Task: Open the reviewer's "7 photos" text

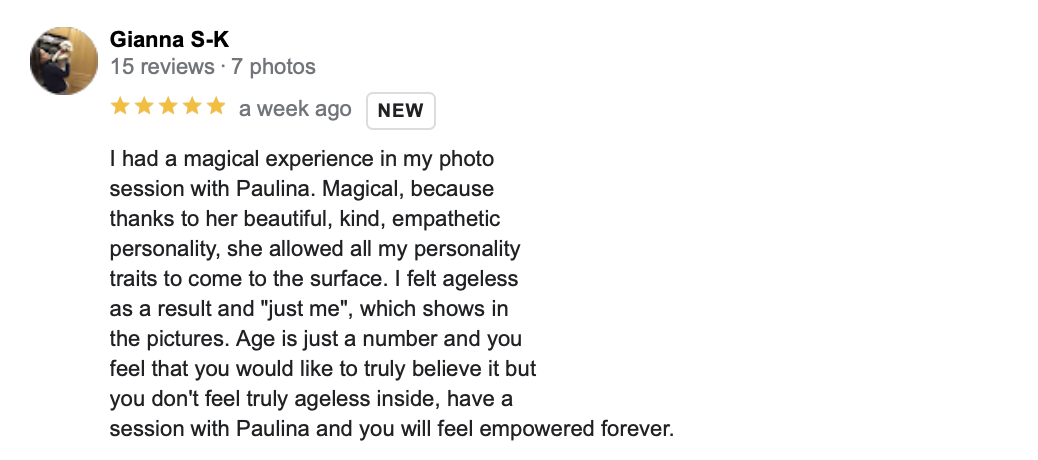Action: [x=273, y=68]
